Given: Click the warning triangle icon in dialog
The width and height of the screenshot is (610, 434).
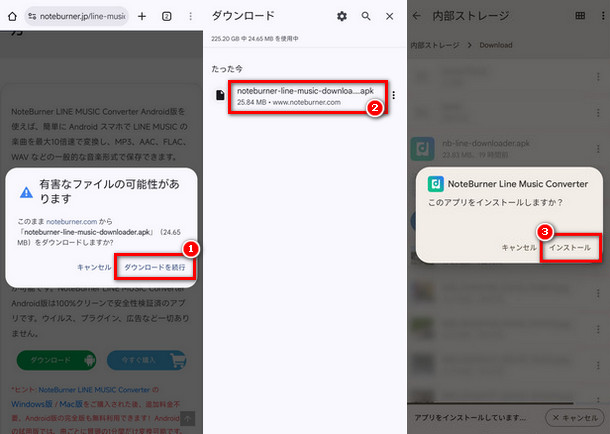Looking at the screenshot, I should [26, 192].
